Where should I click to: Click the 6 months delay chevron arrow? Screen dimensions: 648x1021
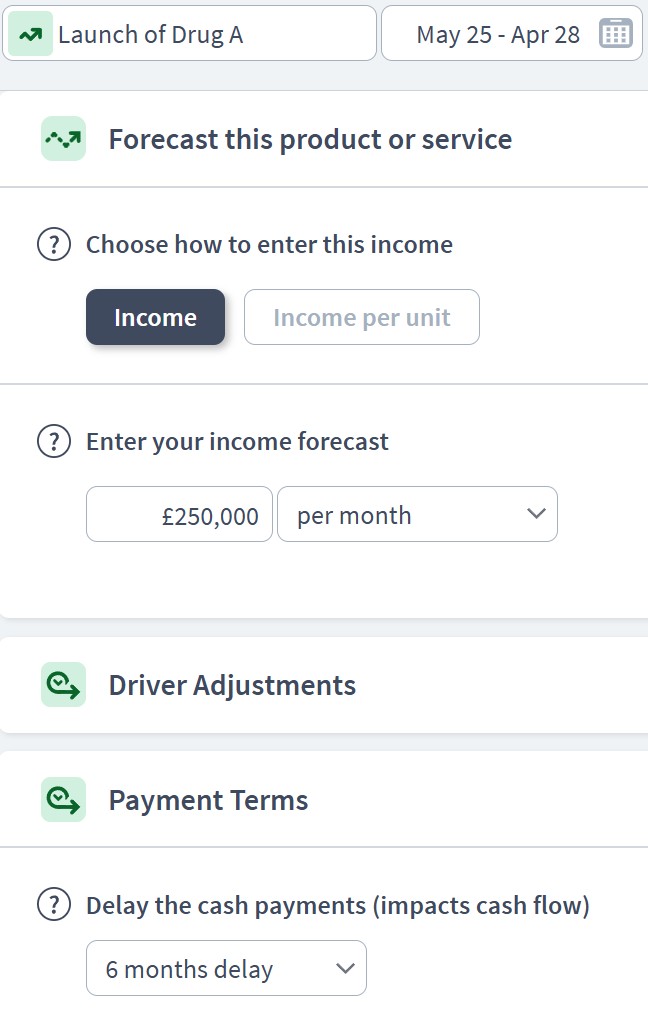pos(345,968)
